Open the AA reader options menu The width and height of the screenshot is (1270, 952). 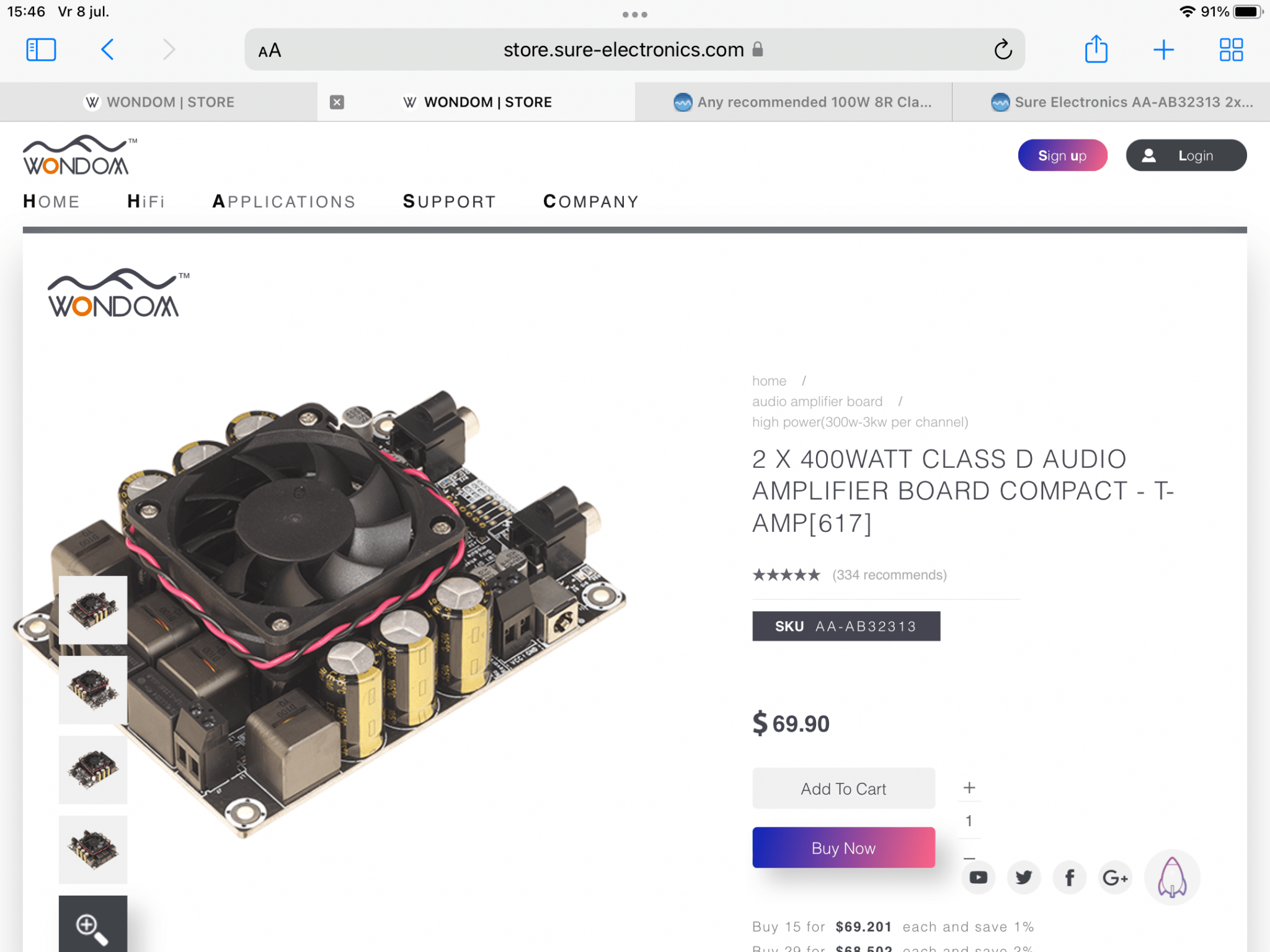(x=270, y=50)
